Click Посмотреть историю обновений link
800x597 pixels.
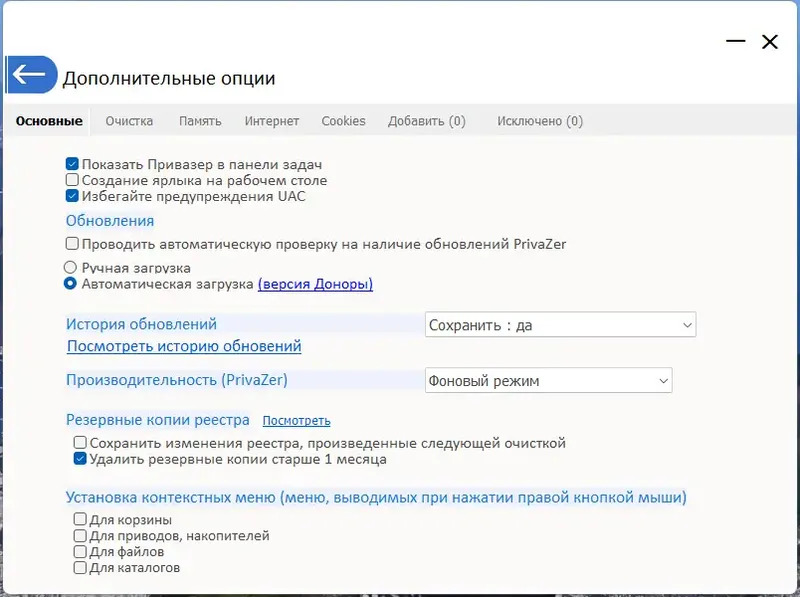click(184, 346)
